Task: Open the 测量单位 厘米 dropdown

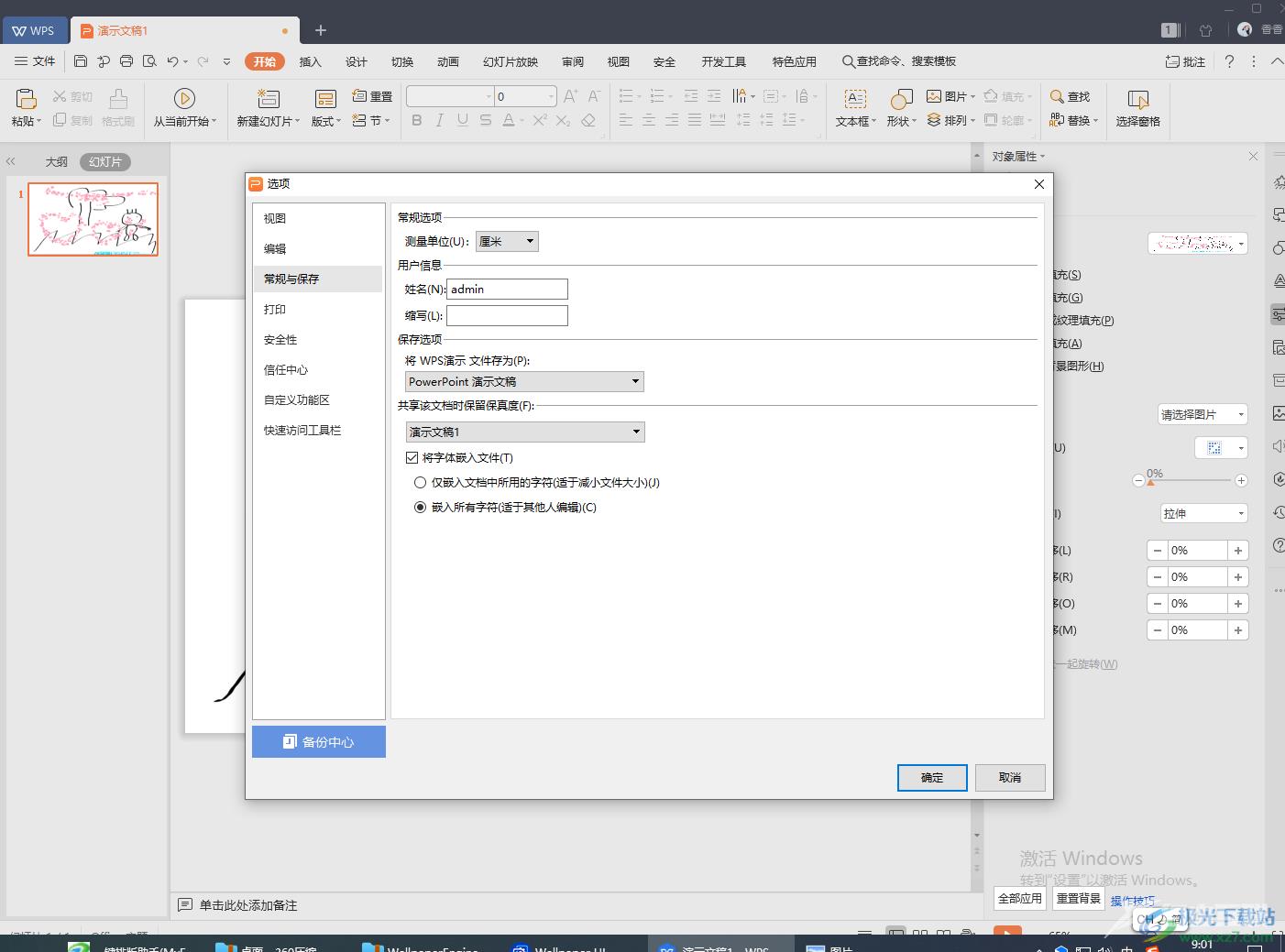Action: click(507, 241)
